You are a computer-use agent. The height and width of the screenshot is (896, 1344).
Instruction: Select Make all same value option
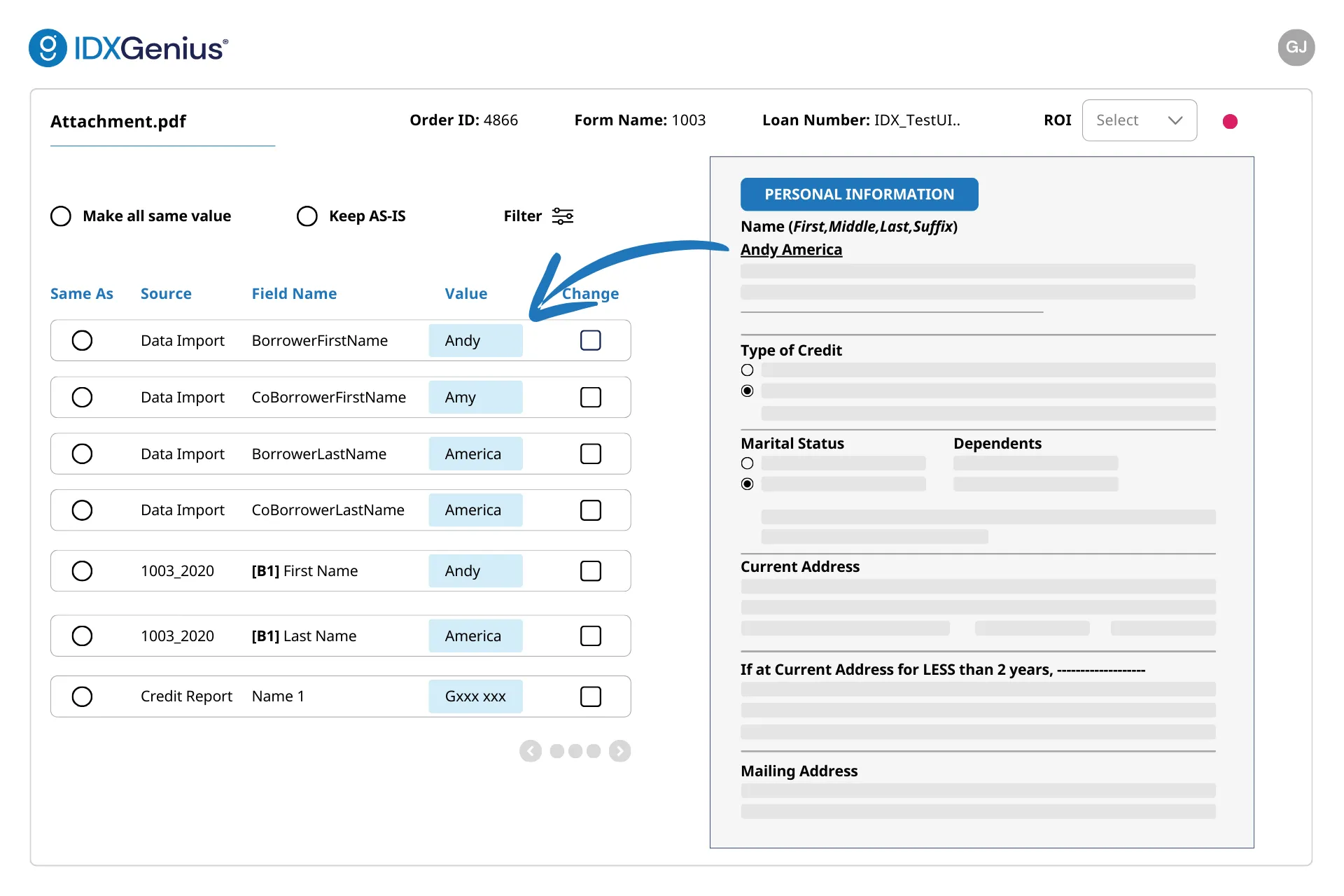[61, 216]
